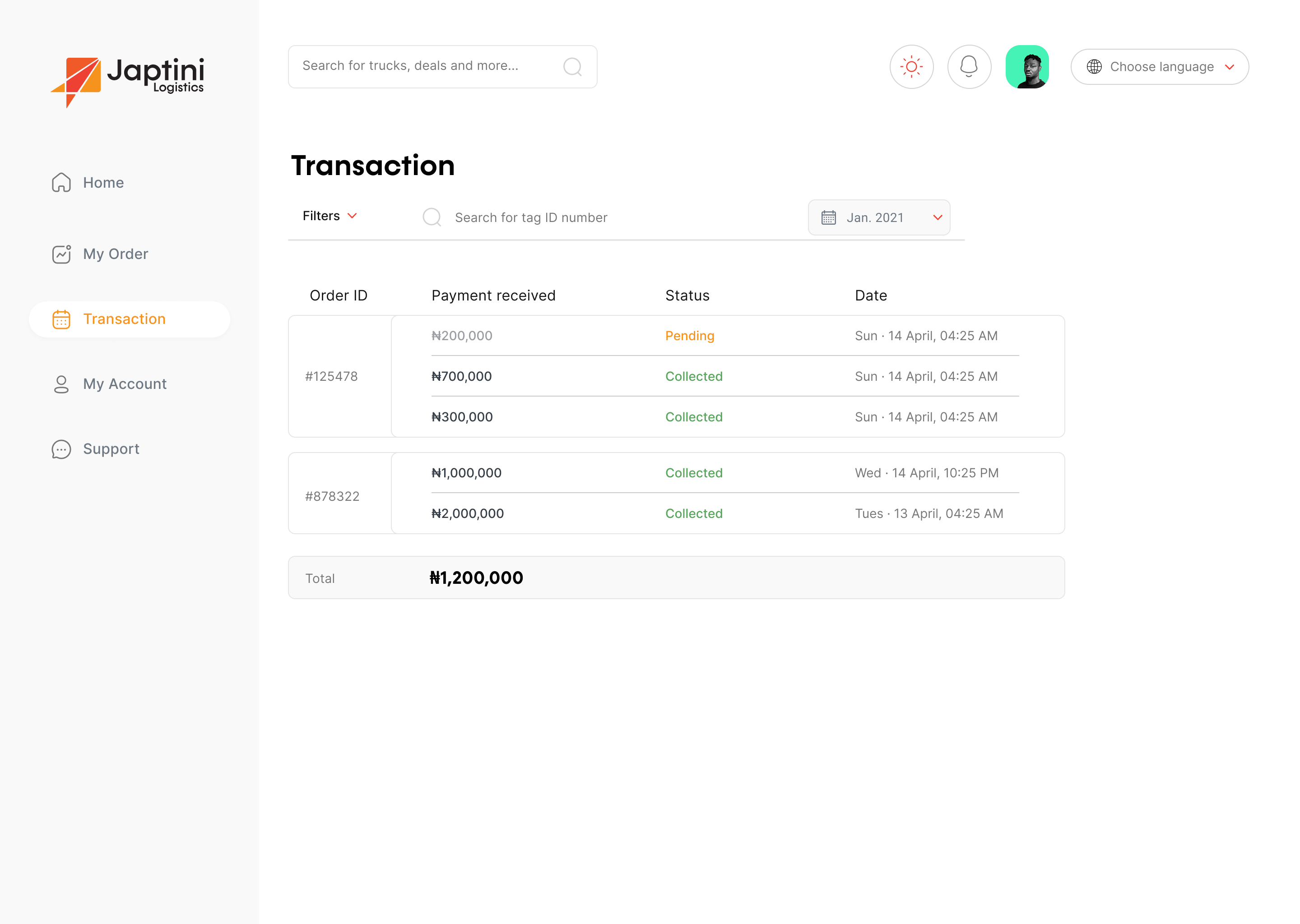The image size is (1300, 924).
Task: Click the Transaction page heading
Action: pos(373,166)
